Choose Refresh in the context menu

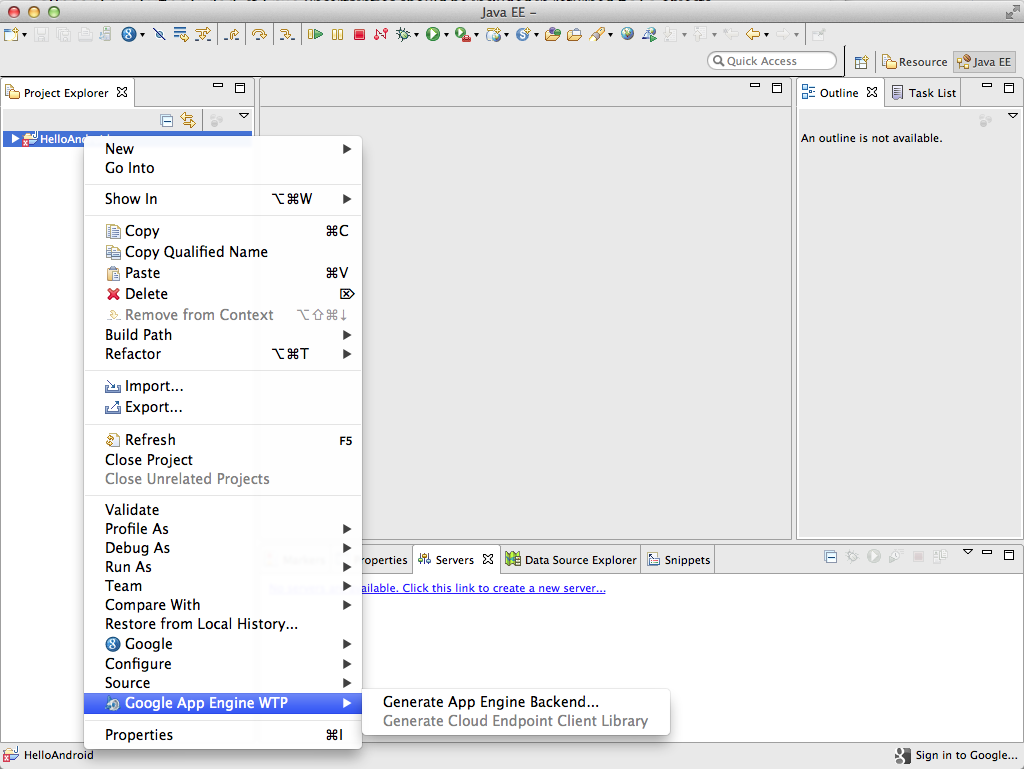pos(223,440)
